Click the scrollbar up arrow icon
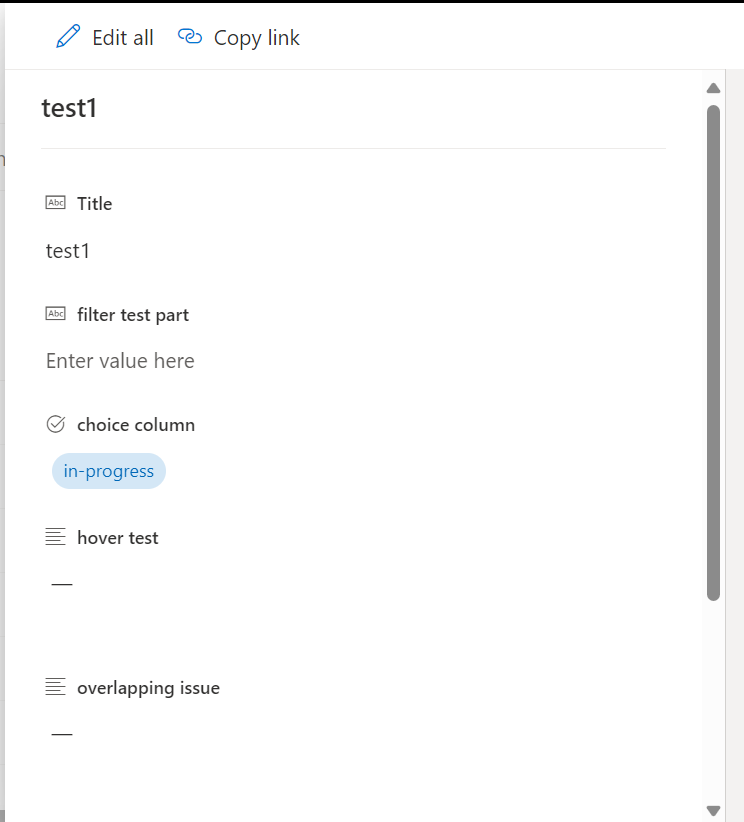The height and width of the screenshot is (822, 744). click(713, 88)
